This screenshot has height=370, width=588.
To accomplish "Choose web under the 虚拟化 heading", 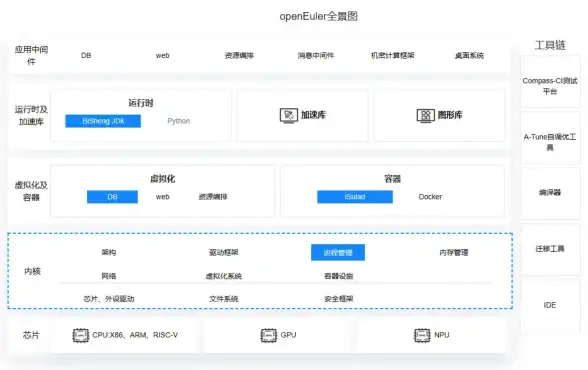I will point(162,197).
